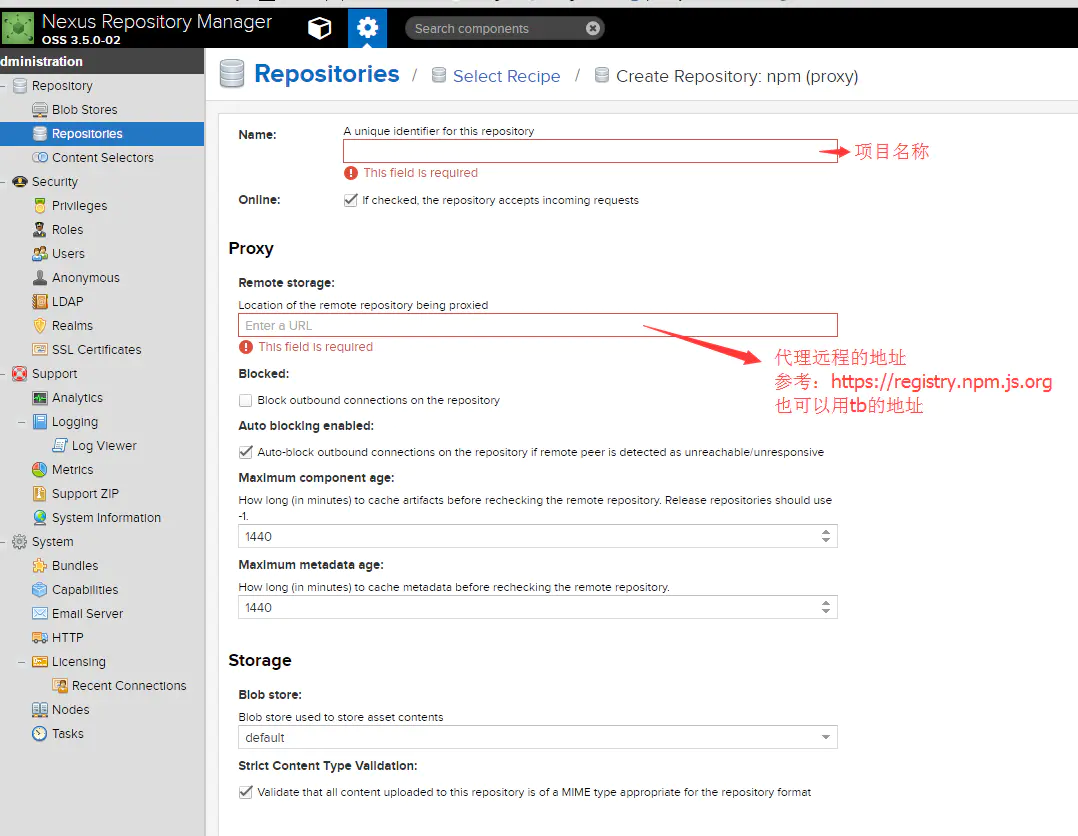Collapse the Support tree section
The image size is (1078, 836).
click(x=3, y=374)
